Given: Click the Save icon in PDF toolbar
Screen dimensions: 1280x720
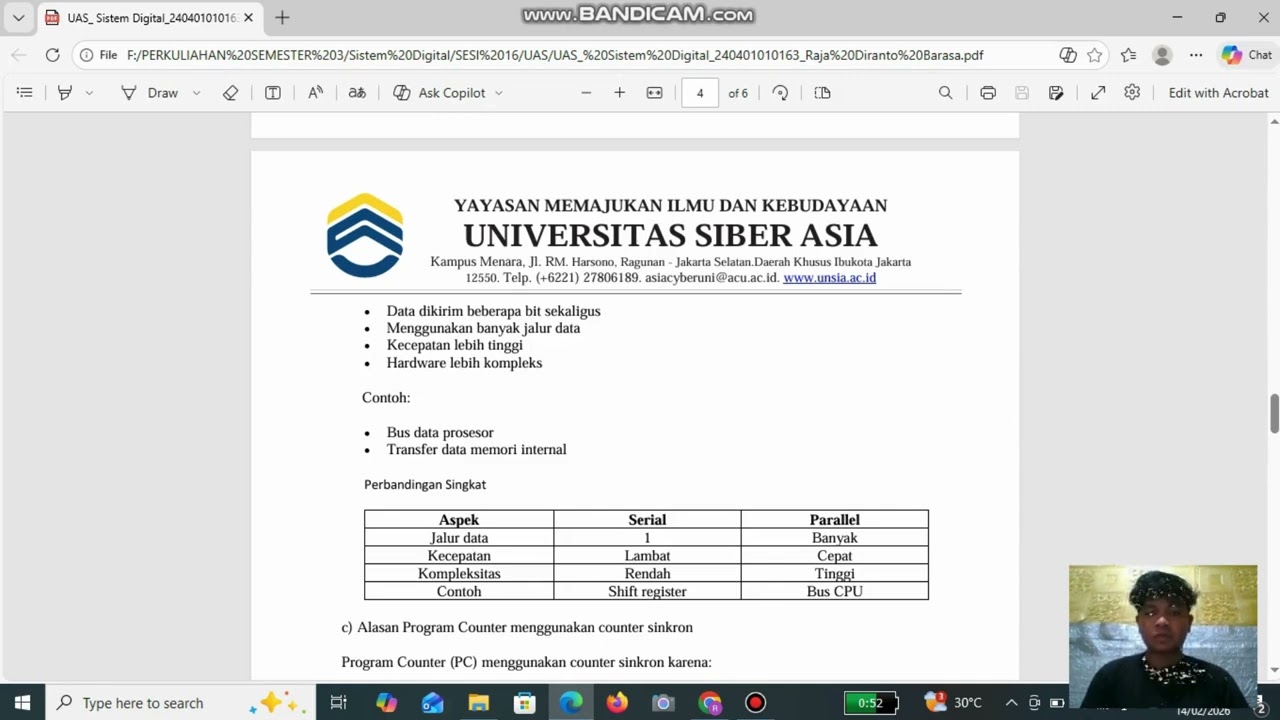Looking at the screenshot, I should coord(1022,93).
